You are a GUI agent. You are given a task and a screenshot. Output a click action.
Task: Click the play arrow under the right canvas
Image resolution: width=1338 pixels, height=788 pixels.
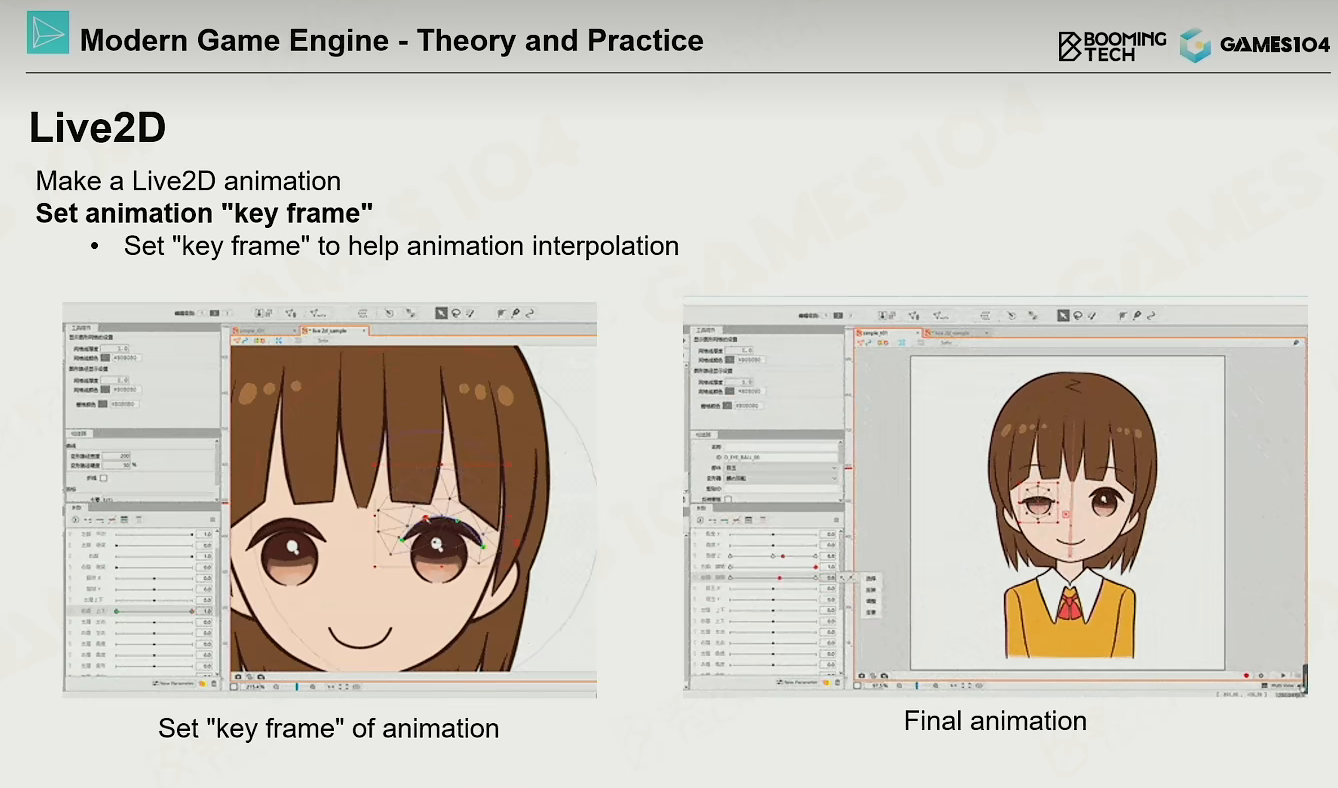(x=1283, y=676)
